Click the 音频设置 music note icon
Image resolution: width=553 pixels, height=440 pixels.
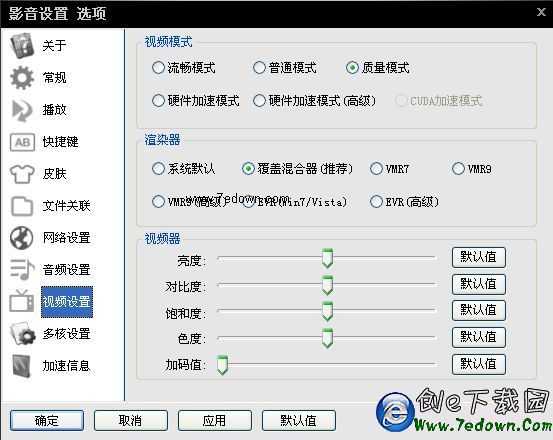[x=22, y=270]
